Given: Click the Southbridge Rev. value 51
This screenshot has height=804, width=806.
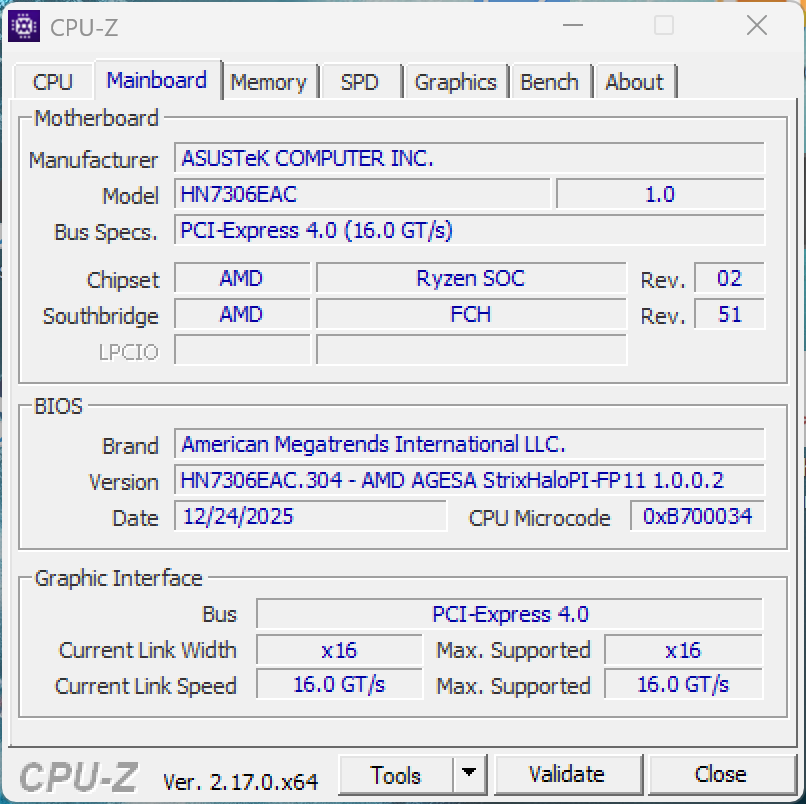Looking at the screenshot, I should tap(729, 314).
